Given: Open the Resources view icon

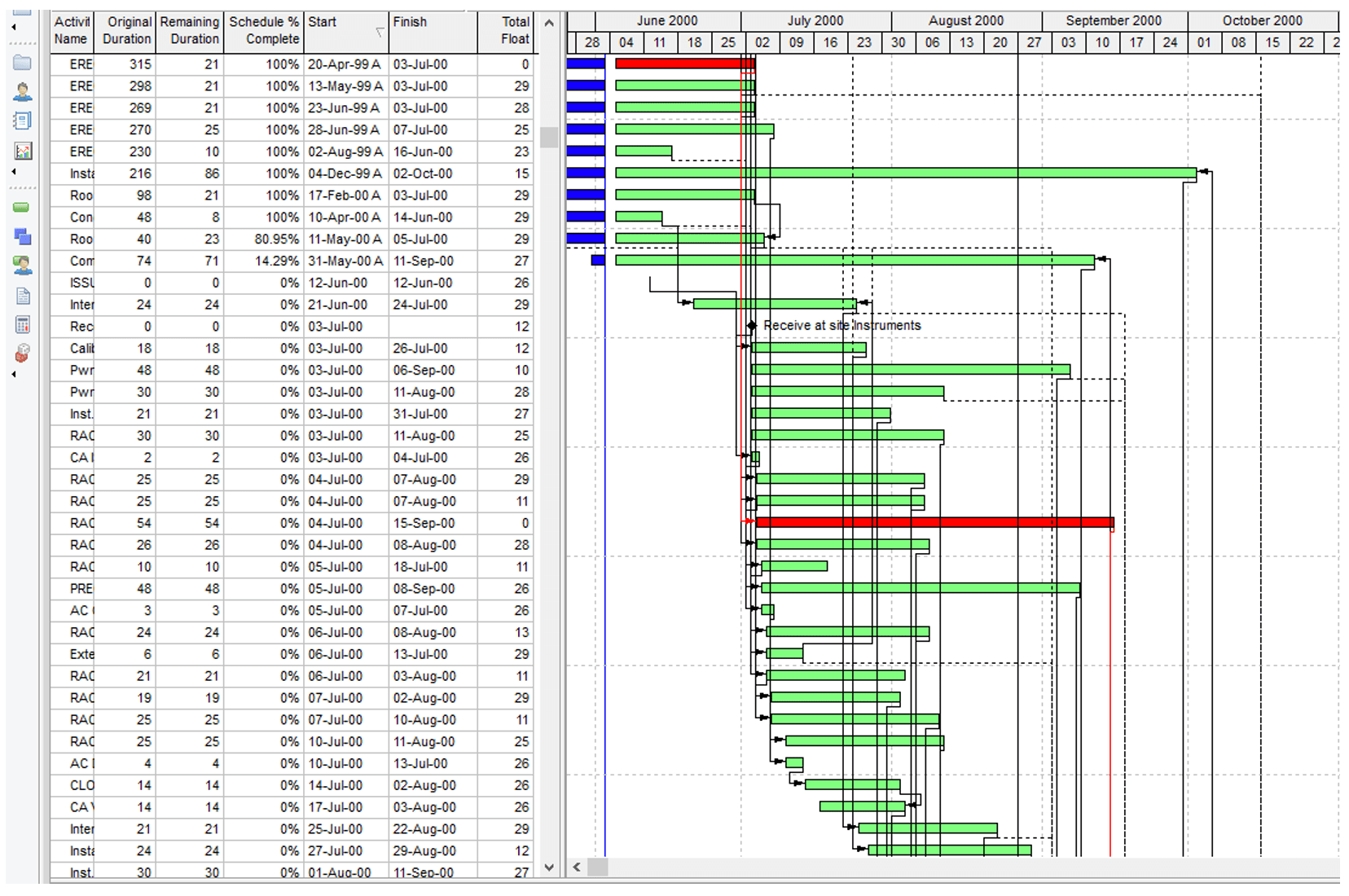Looking at the screenshot, I should click(22, 92).
